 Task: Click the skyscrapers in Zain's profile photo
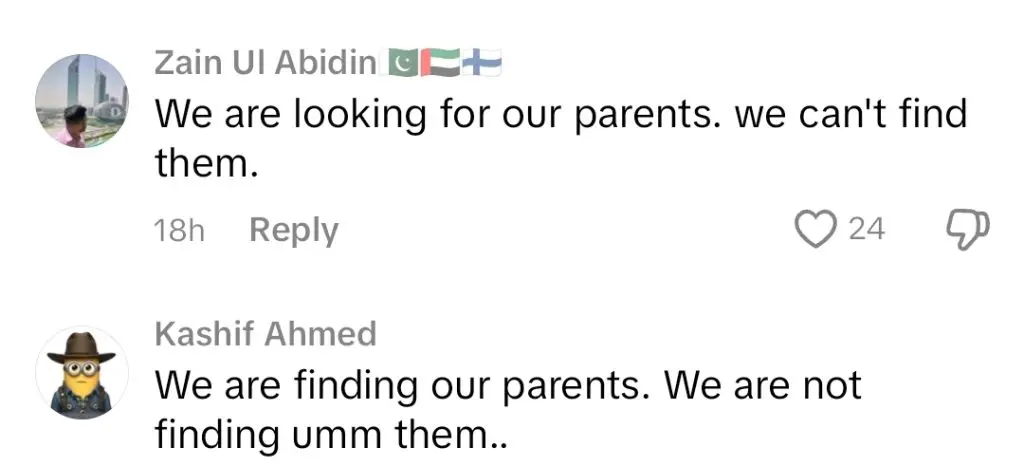pos(89,84)
